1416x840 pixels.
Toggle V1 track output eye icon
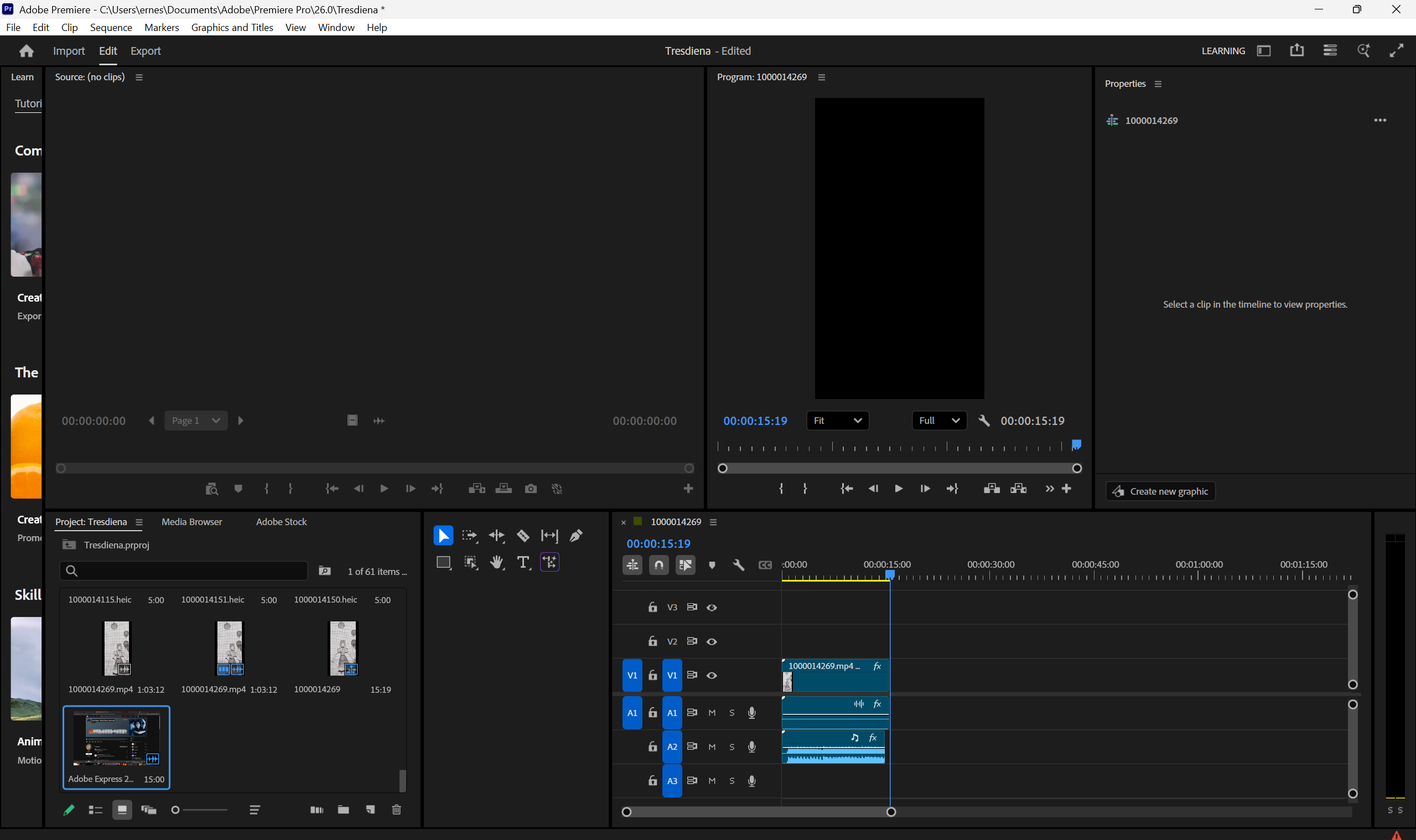click(712, 675)
